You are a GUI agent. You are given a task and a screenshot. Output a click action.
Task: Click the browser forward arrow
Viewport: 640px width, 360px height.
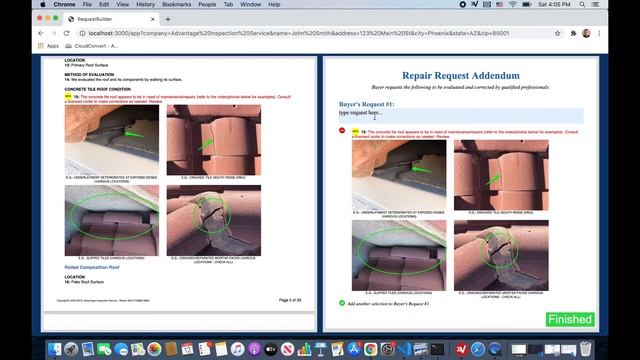click(53, 33)
